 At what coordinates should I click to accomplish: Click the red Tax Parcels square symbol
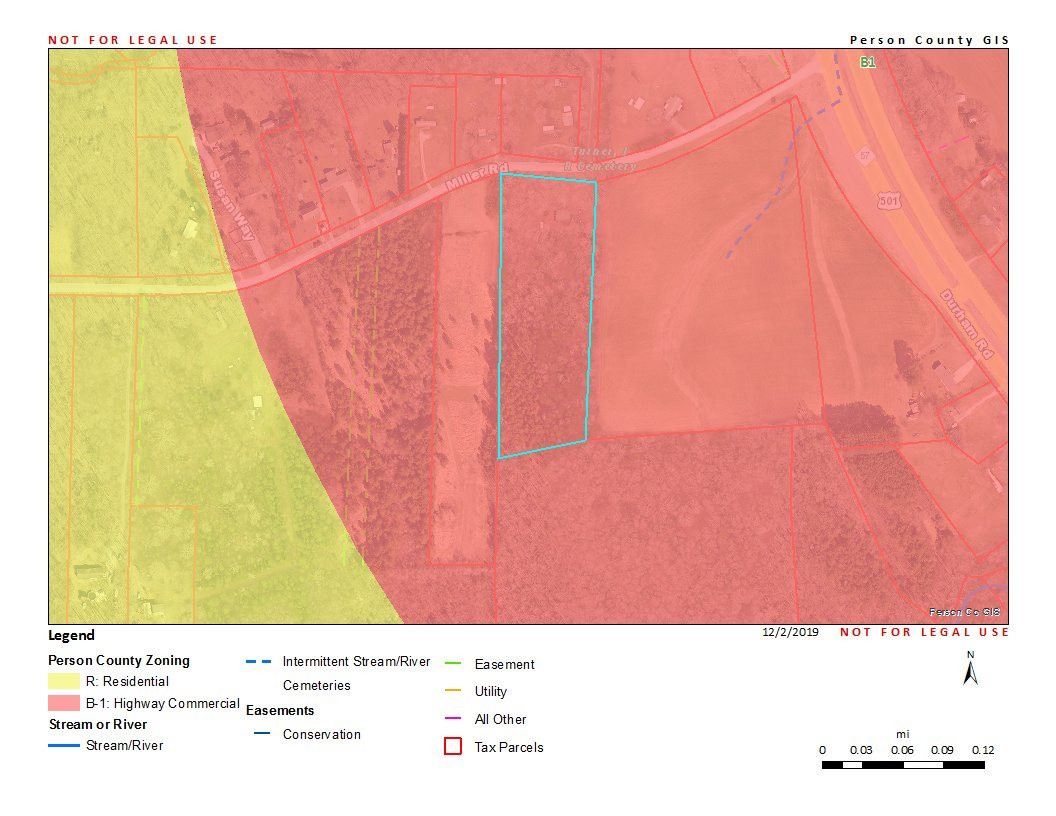point(452,746)
